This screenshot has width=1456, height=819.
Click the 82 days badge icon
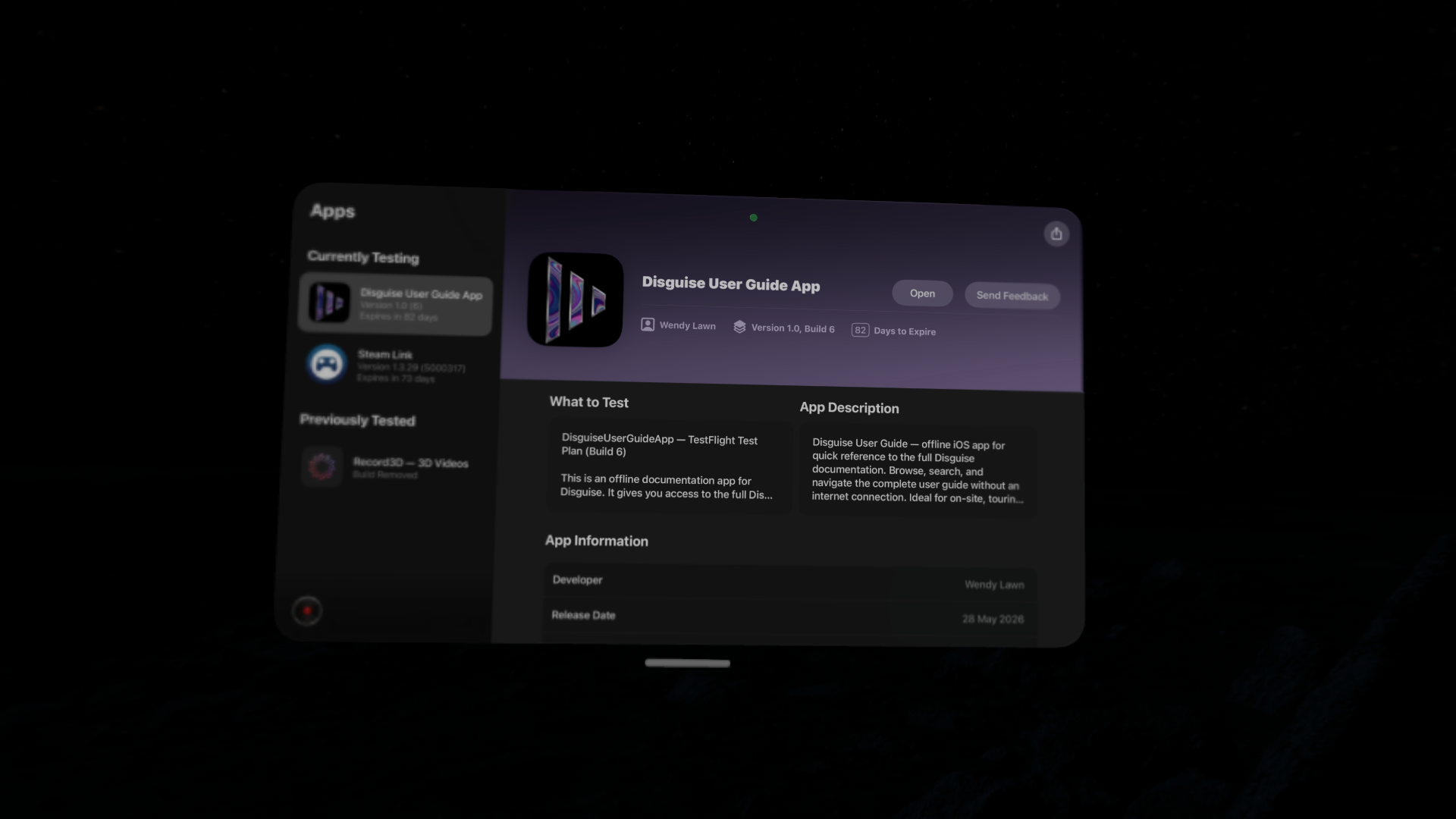860,330
